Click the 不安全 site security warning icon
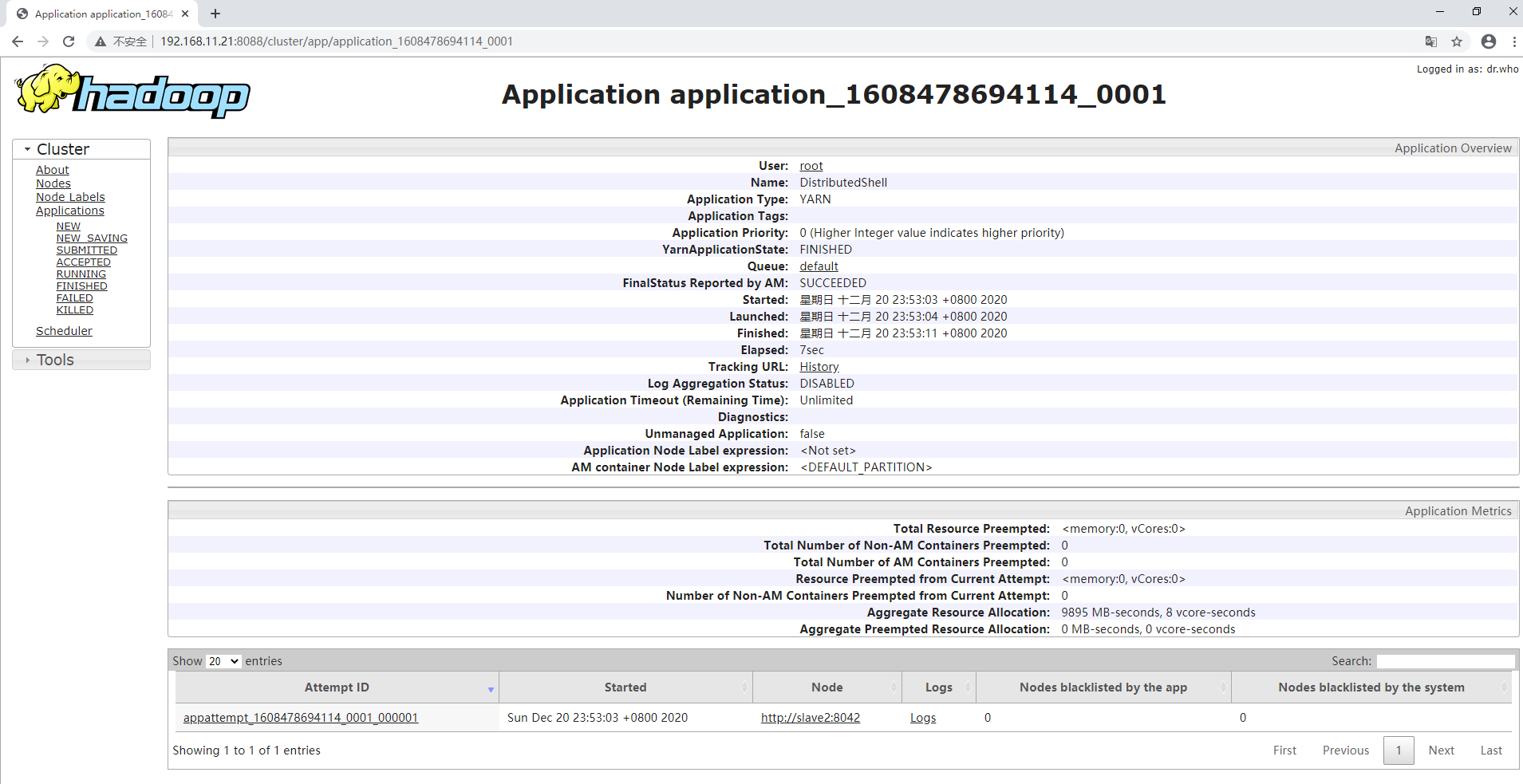 tap(100, 41)
